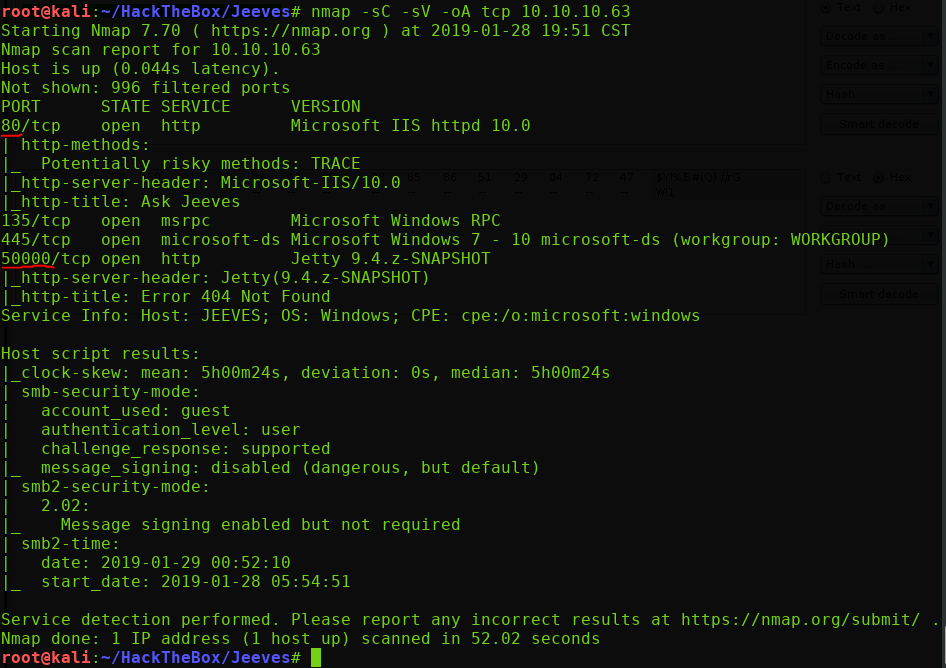Screen dimensions: 946x668
Task: Choose the Hex radio in the lower decoder panel
Action: [878, 178]
